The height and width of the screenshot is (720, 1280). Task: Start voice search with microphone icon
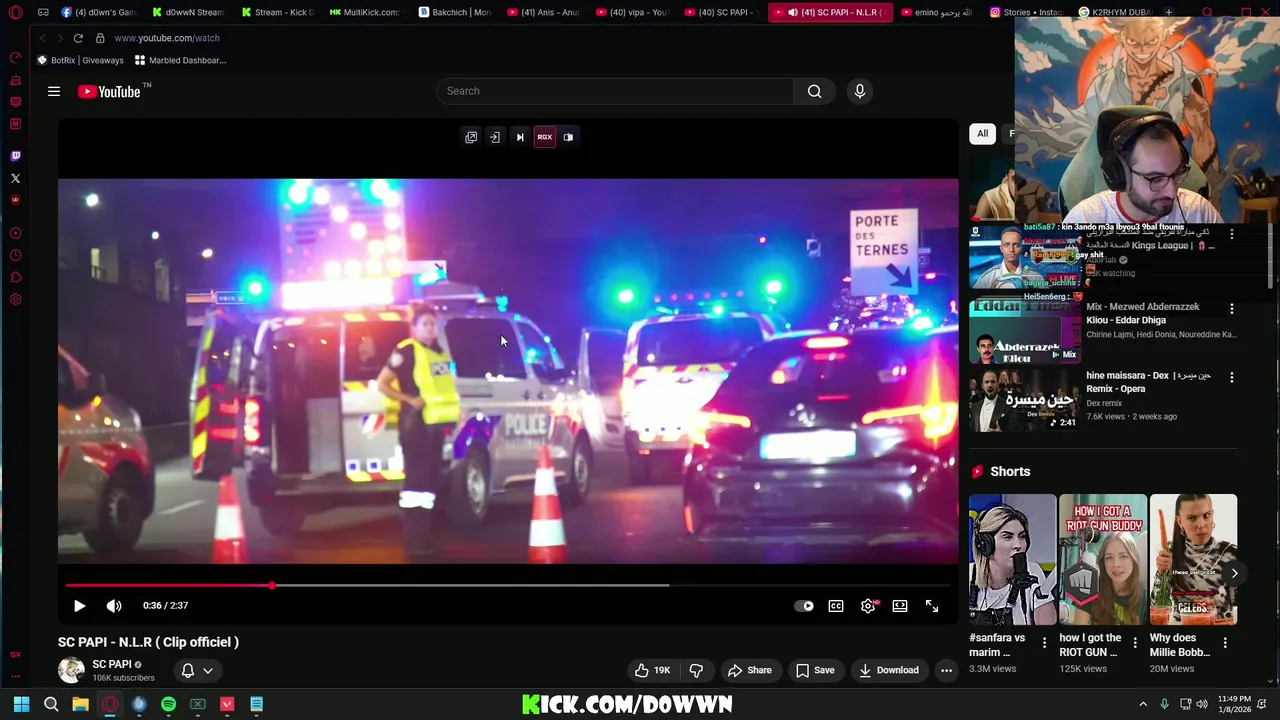859,91
